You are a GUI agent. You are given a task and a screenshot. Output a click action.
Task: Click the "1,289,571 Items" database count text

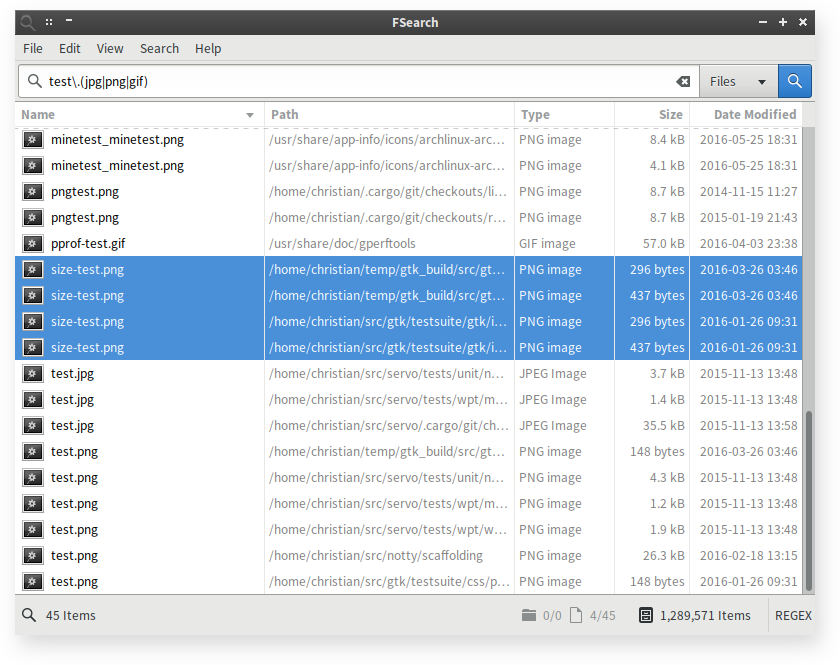click(705, 616)
